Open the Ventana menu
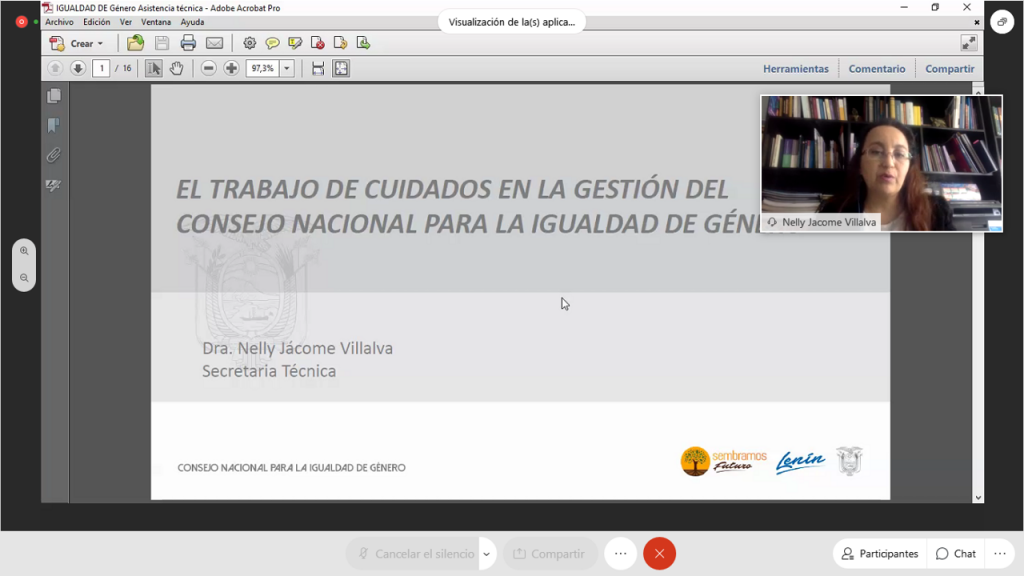1024x576 pixels. [x=156, y=22]
